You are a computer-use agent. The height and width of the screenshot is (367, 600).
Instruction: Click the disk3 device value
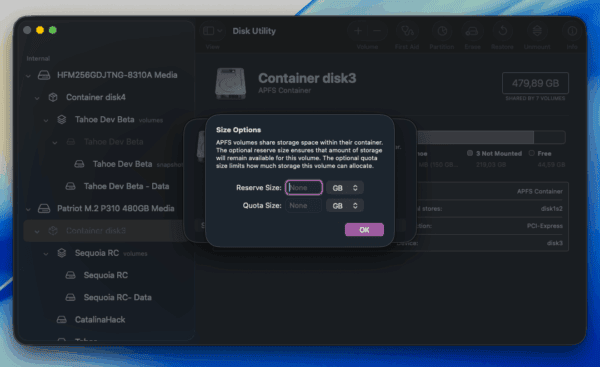tap(554, 243)
